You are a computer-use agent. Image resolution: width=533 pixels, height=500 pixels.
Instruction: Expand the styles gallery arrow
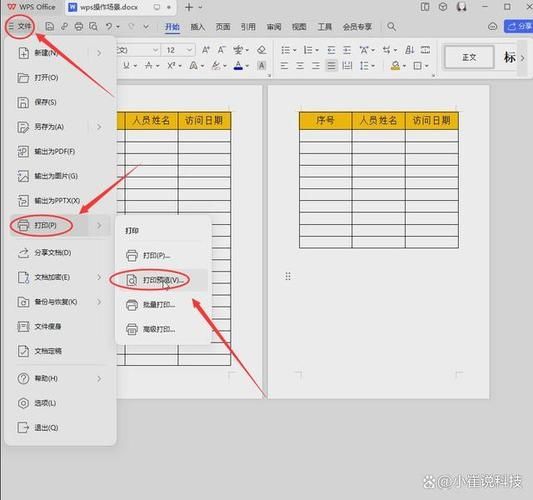(522, 58)
